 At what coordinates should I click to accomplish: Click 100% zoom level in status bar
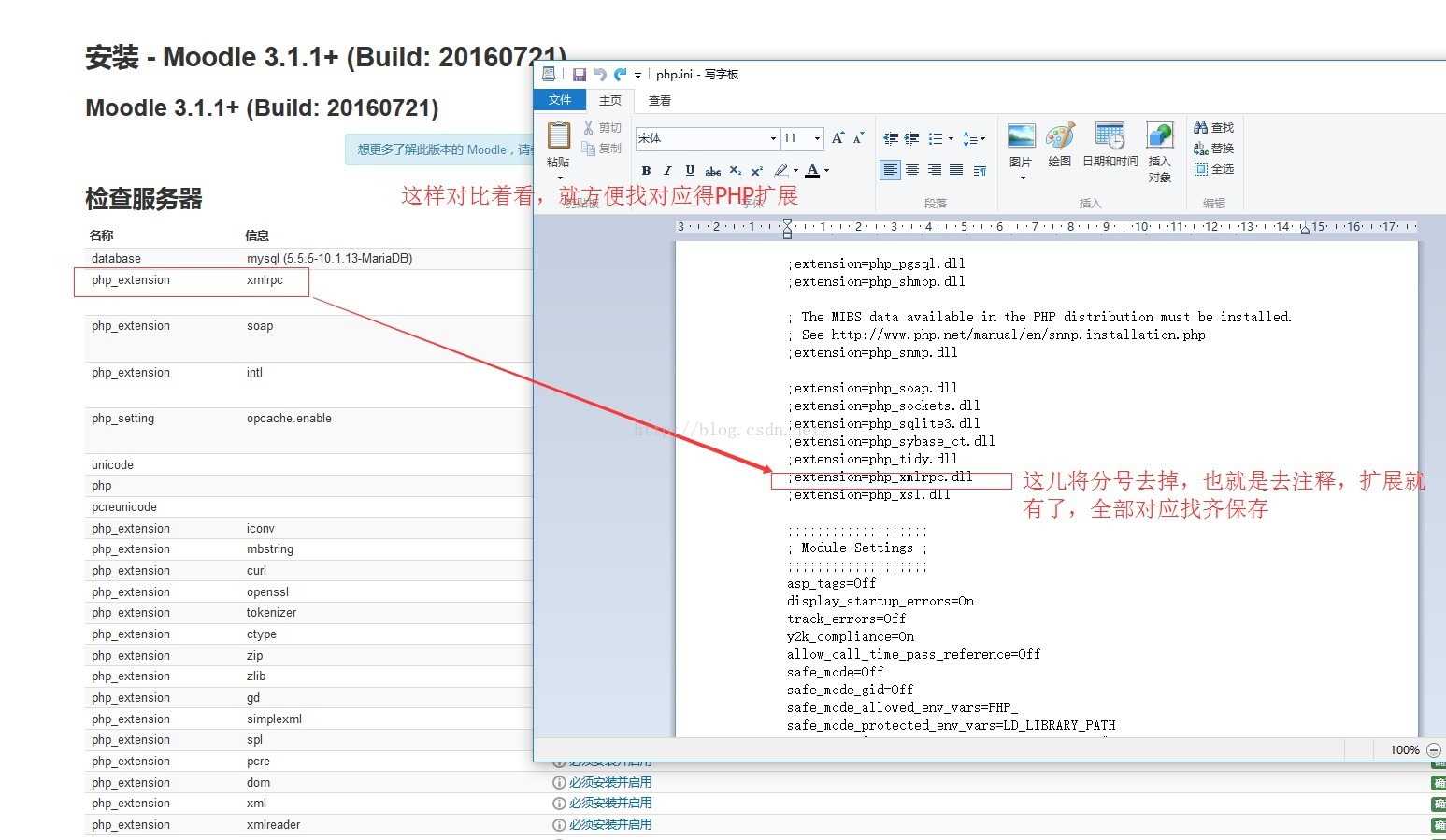click(1404, 749)
